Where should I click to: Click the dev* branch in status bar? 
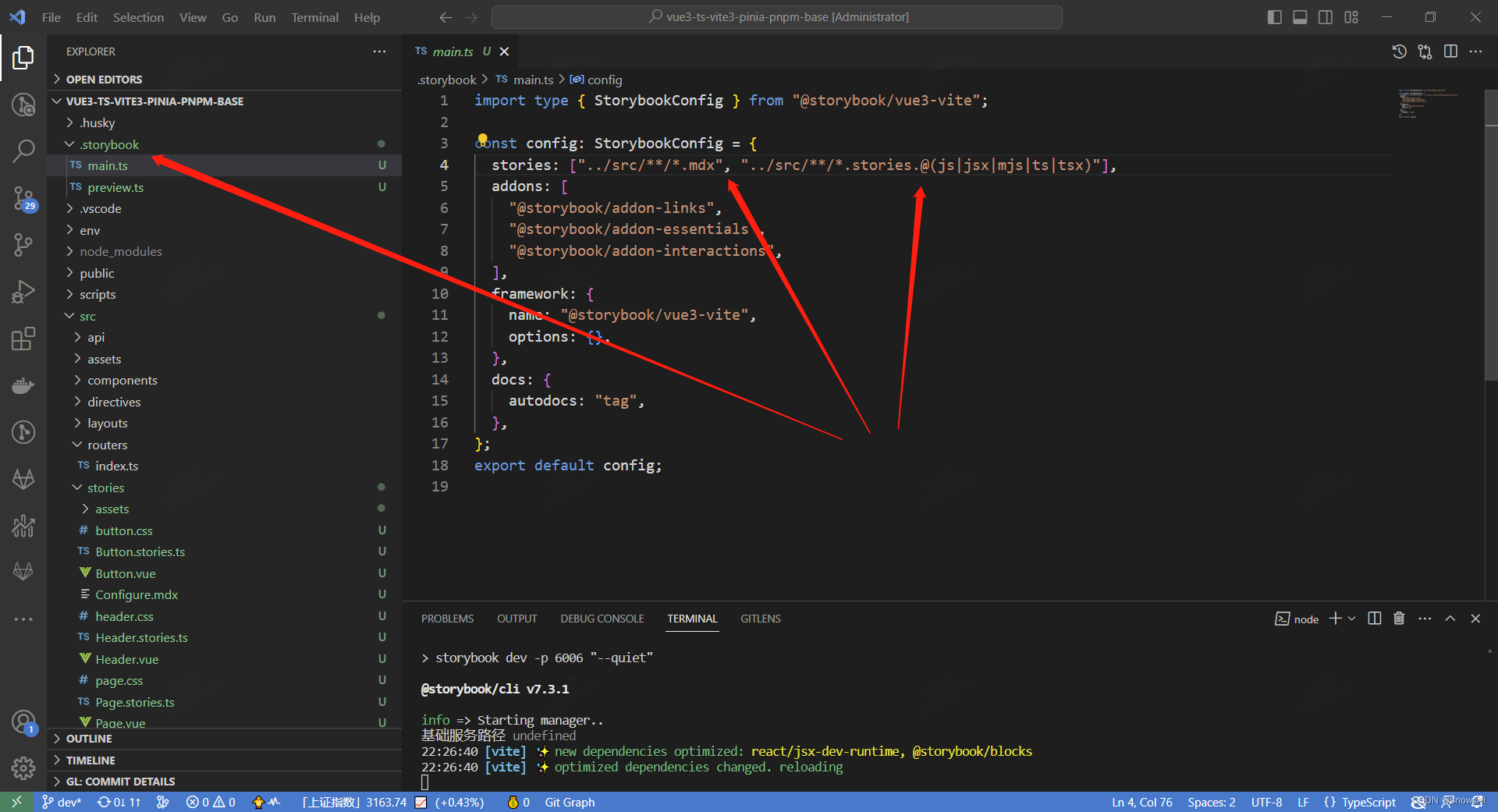click(x=62, y=802)
